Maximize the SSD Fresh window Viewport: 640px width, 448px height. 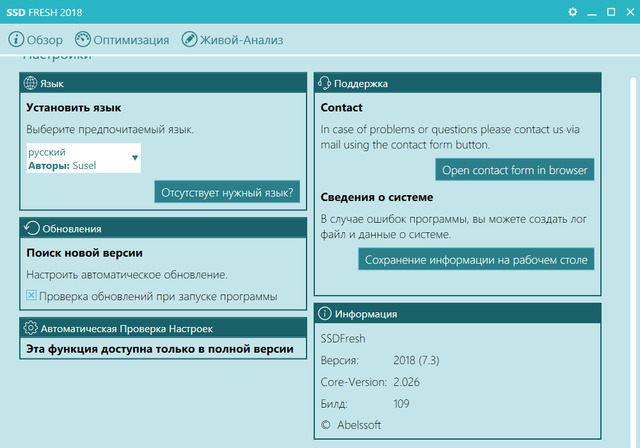click(x=610, y=11)
